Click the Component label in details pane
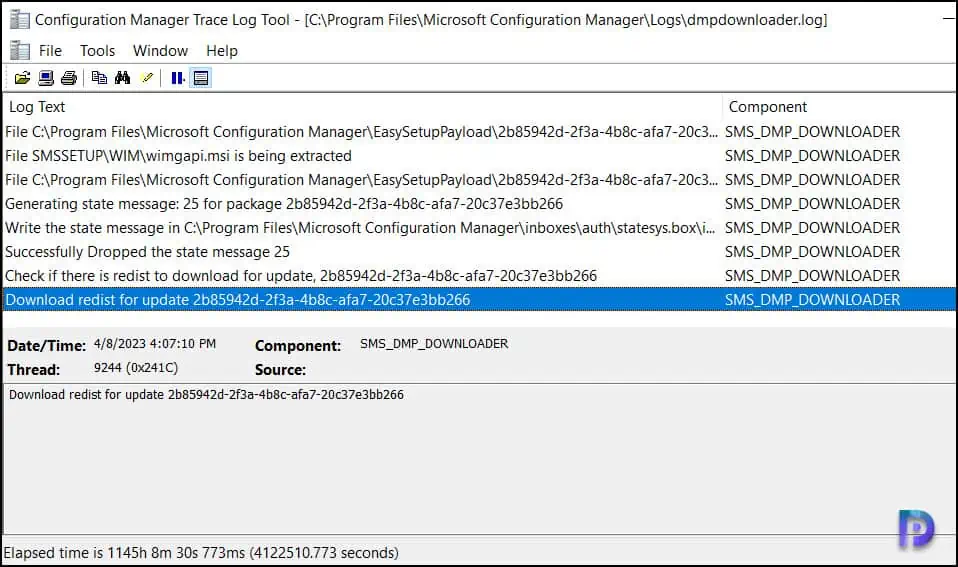 click(298, 346)
